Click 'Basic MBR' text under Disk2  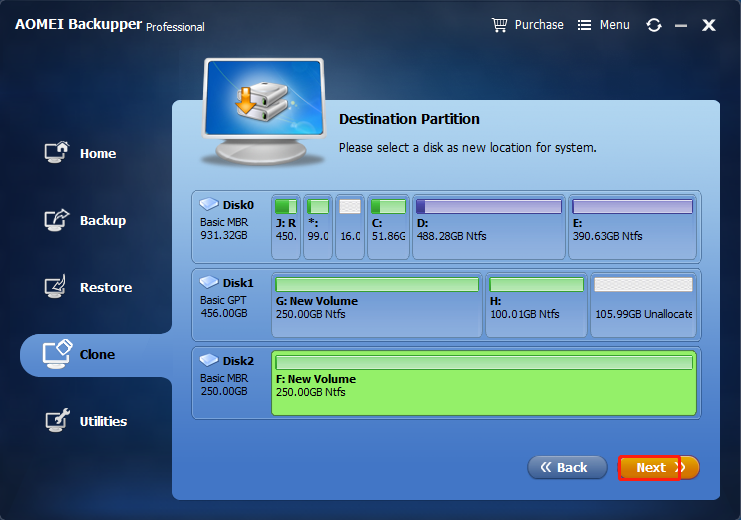[224, 378]
